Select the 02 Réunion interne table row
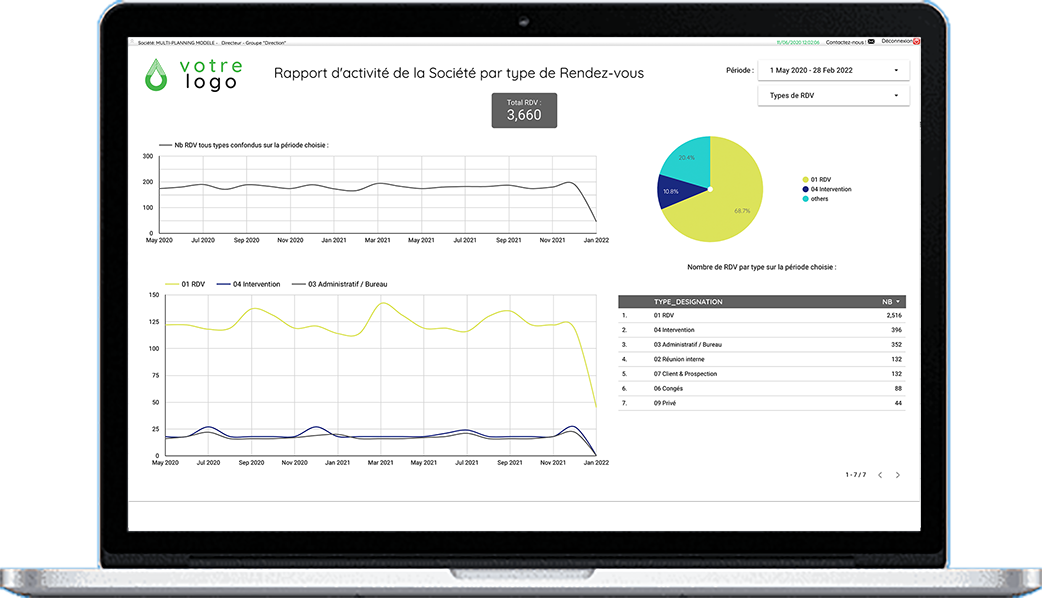 click(x=762, y=359)
